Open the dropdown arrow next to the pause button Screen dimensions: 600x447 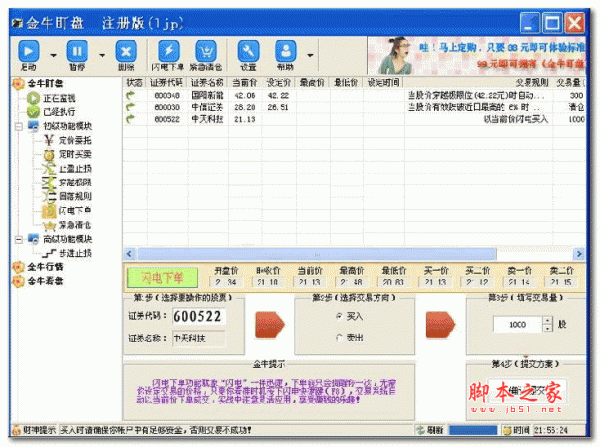pos(102,55)
